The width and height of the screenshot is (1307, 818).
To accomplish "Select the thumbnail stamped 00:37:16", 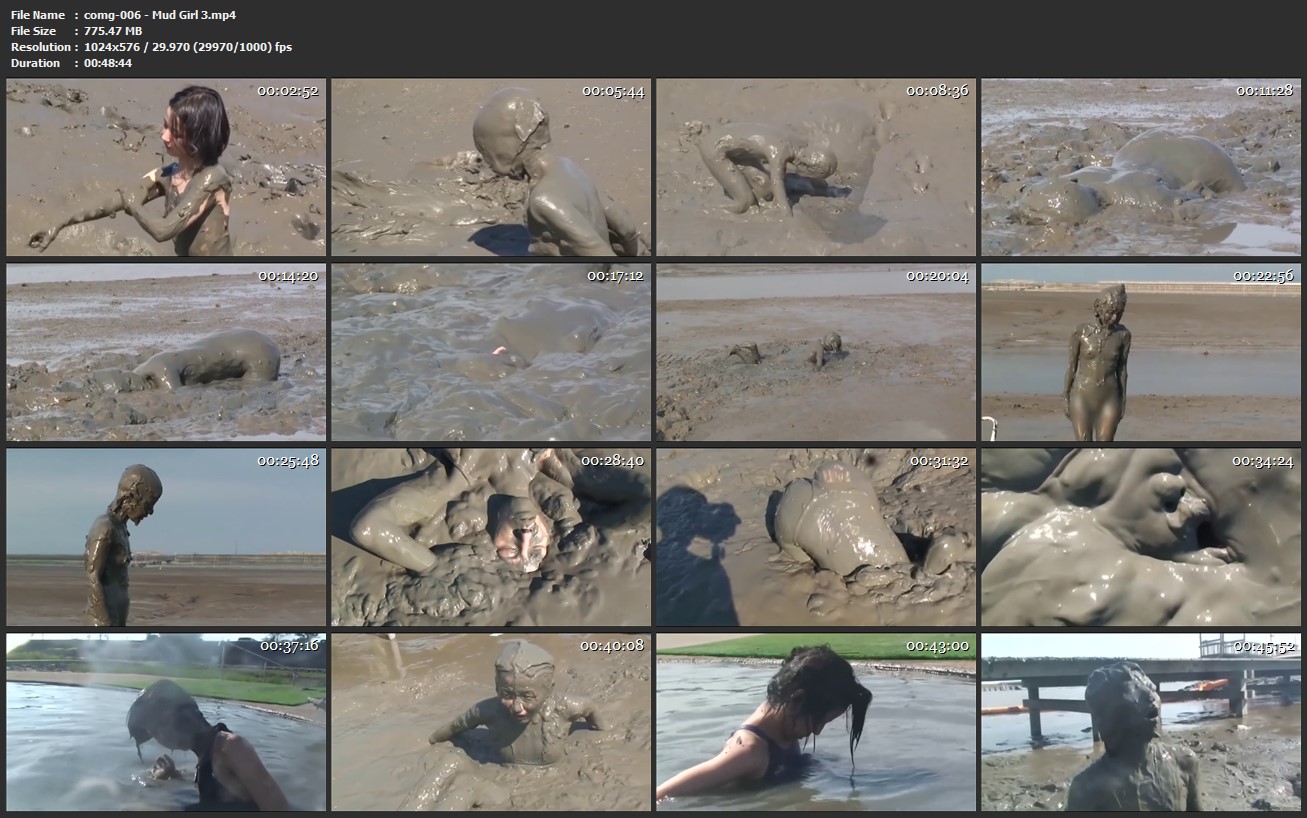I will [x=166, y=722].
